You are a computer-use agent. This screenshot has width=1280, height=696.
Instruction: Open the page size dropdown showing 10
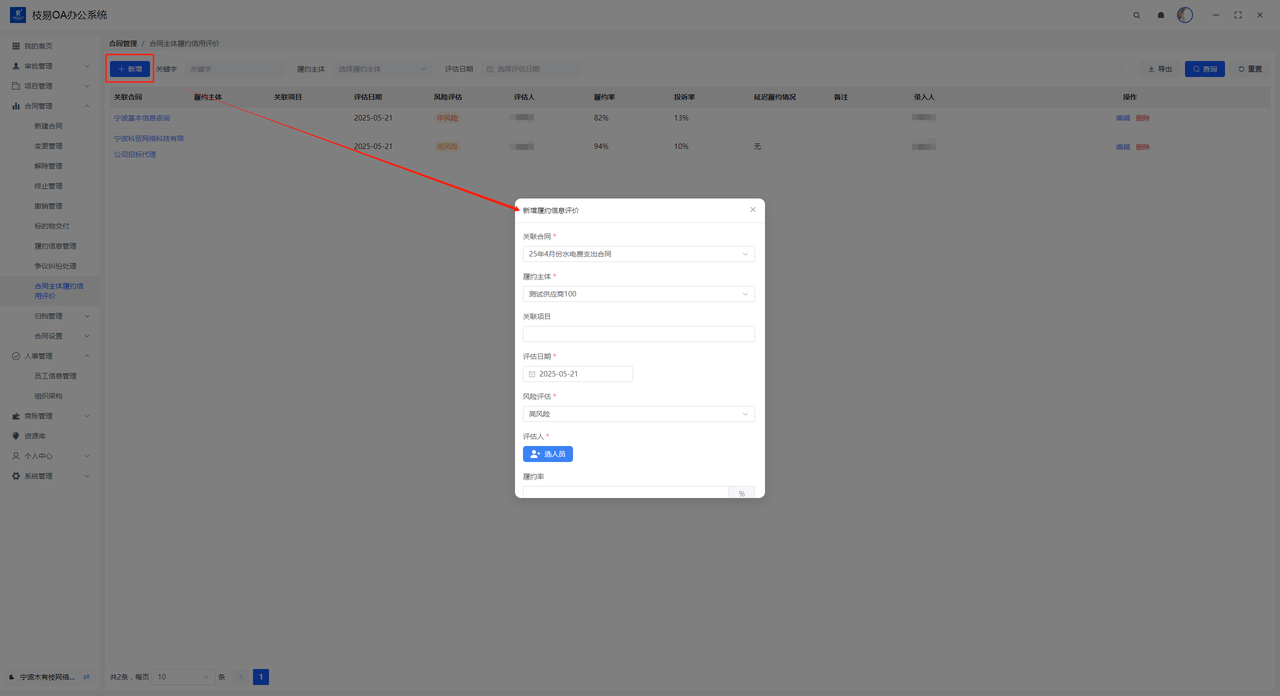pos(183,677)
